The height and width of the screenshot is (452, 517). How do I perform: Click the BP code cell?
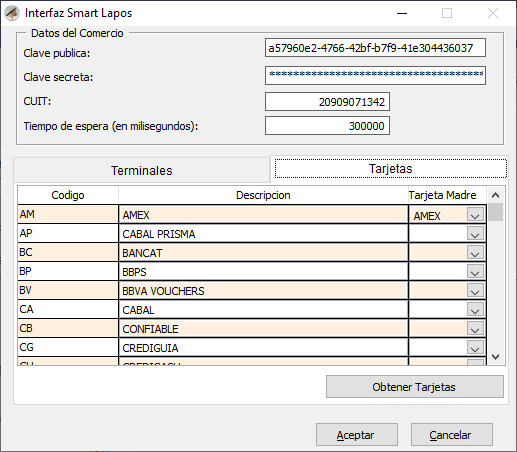[x=68, y=271]
